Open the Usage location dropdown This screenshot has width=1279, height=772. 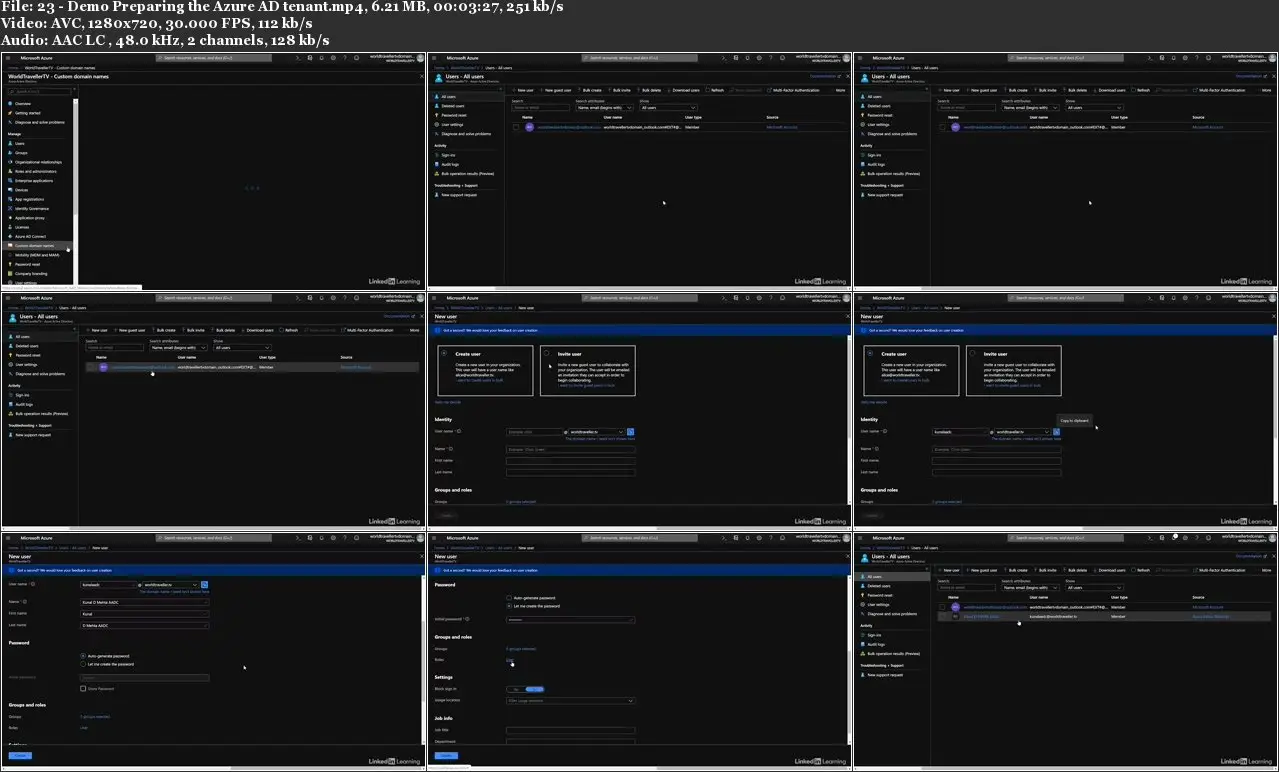[x=571, y=701]
